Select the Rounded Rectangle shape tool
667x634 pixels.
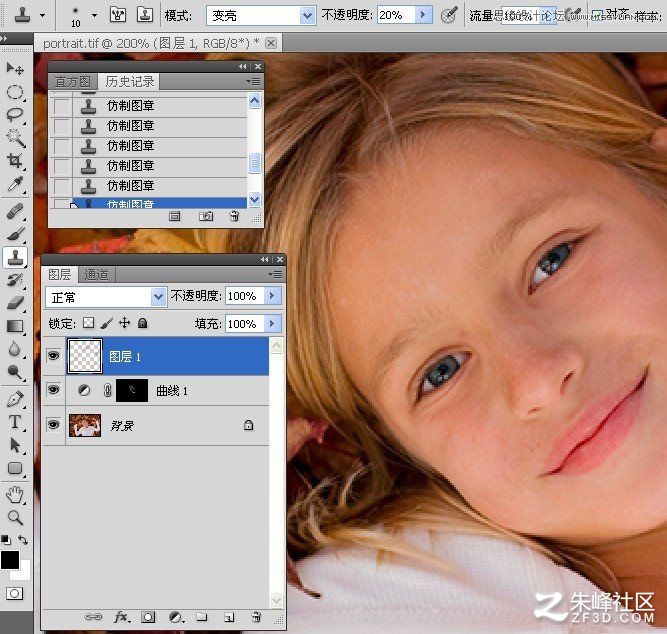(x=15, y=468)
